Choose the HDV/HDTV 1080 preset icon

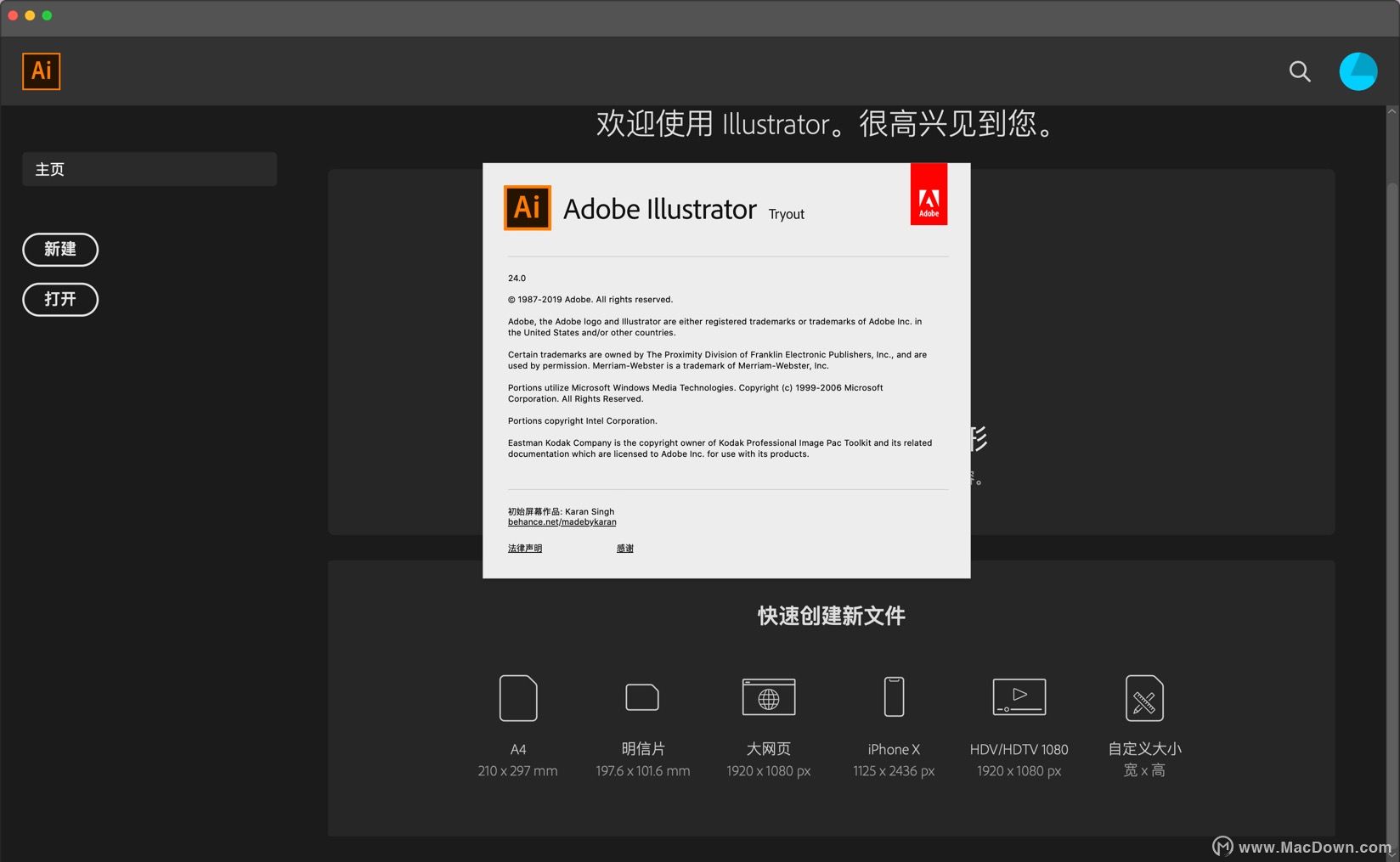tap(1019, 697)
